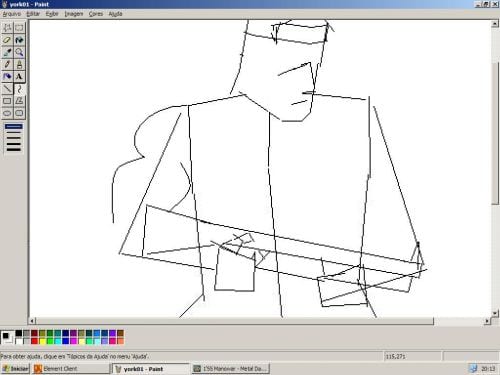Click the Iniciar start button
Screen dimensions: 500x375
(x=15, y=369)
